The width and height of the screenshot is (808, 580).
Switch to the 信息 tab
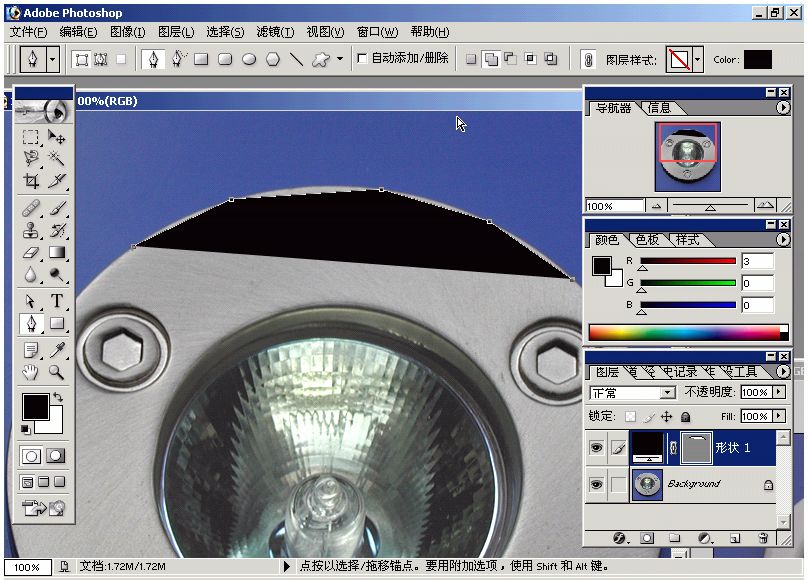tap(659, 108)
